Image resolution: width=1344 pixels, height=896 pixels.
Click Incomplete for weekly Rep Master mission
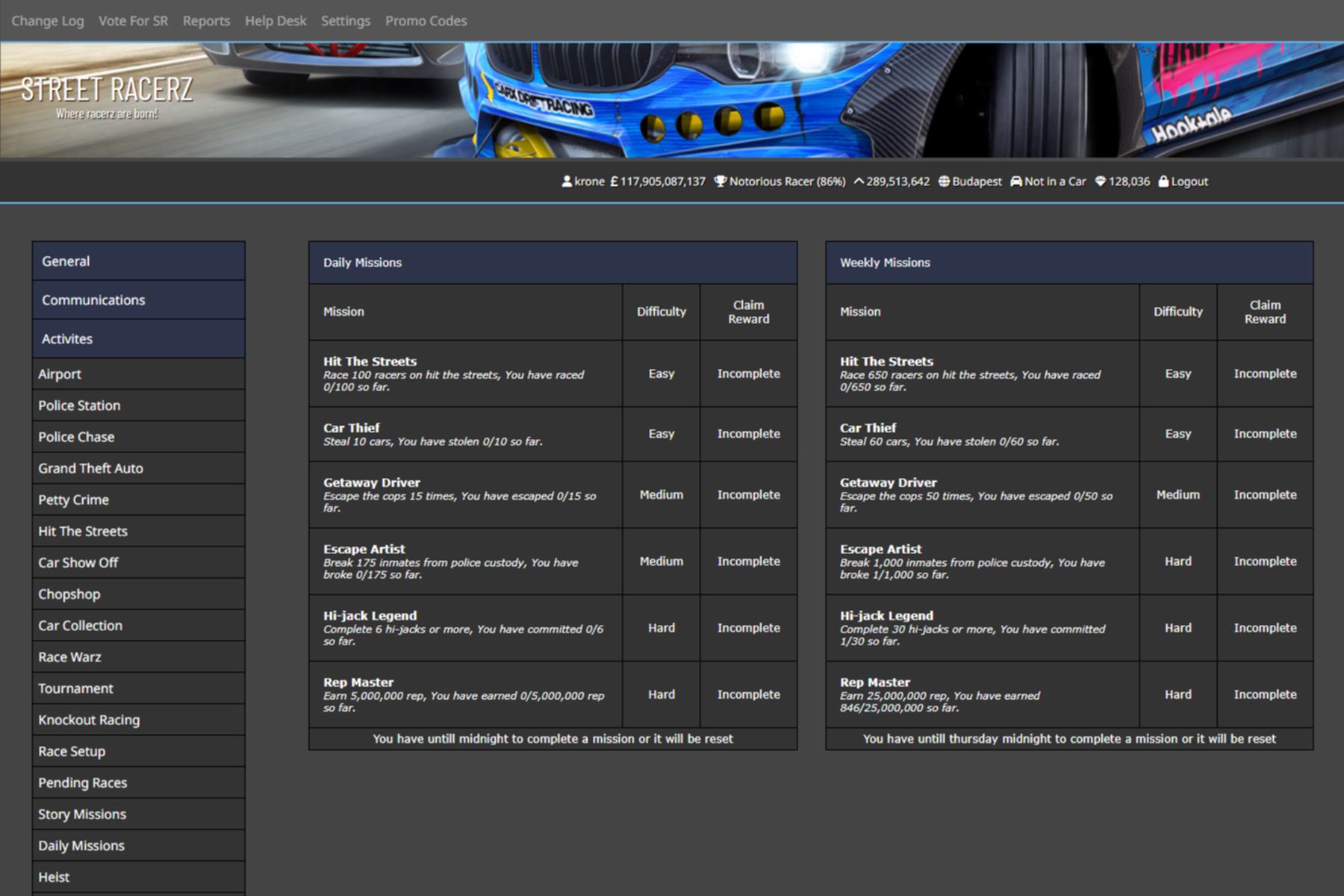click(x=1265, y=694)
